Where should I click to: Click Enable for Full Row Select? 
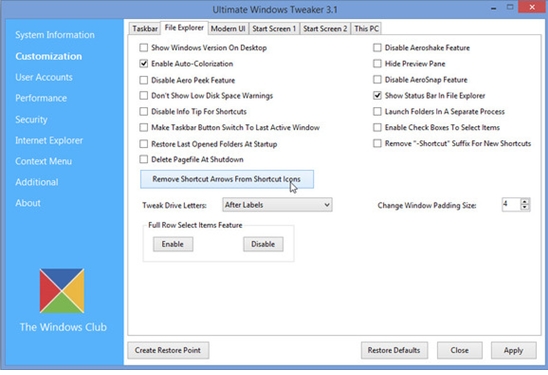pos(173,244)
